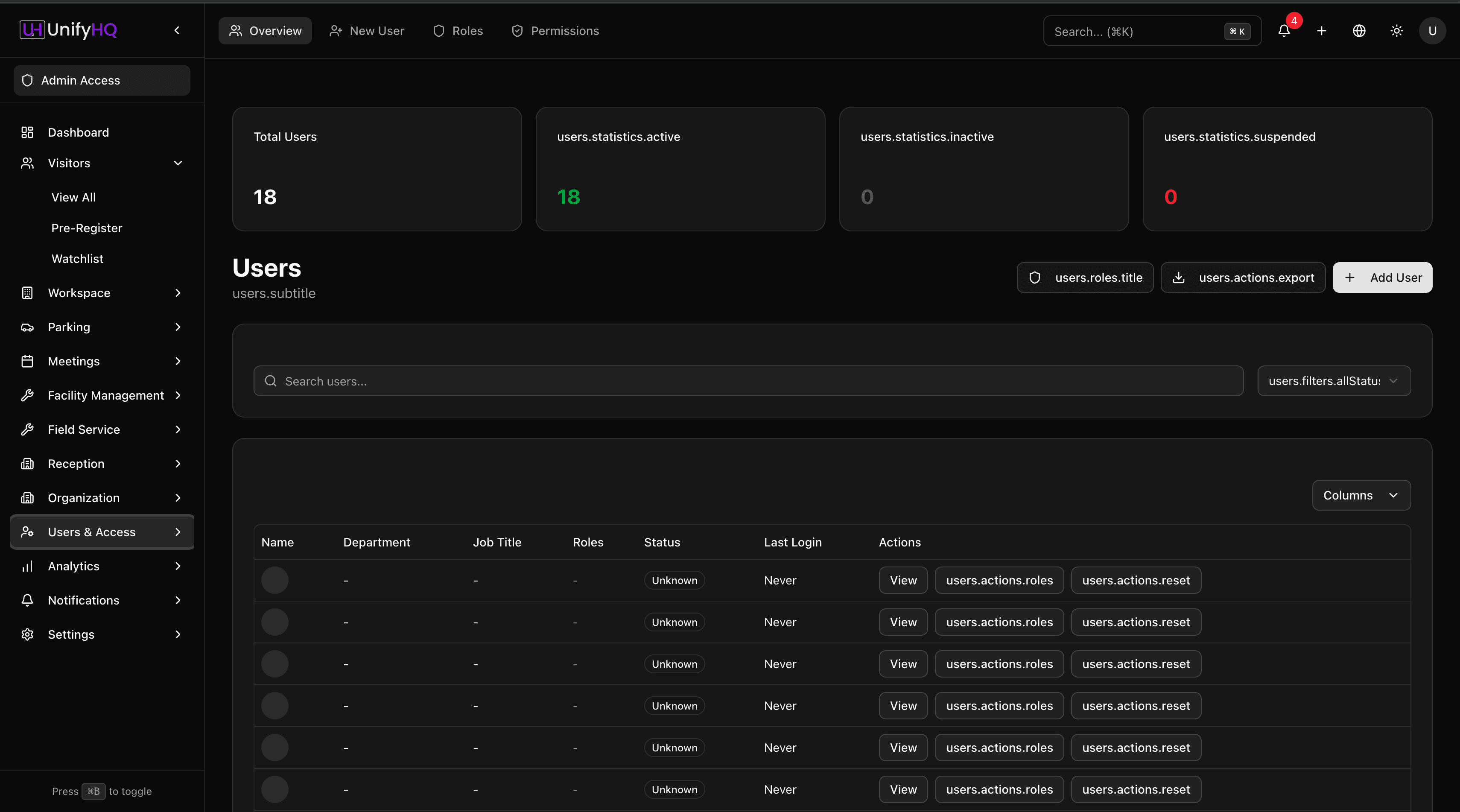Click the Add User button

pos(1382,277)
